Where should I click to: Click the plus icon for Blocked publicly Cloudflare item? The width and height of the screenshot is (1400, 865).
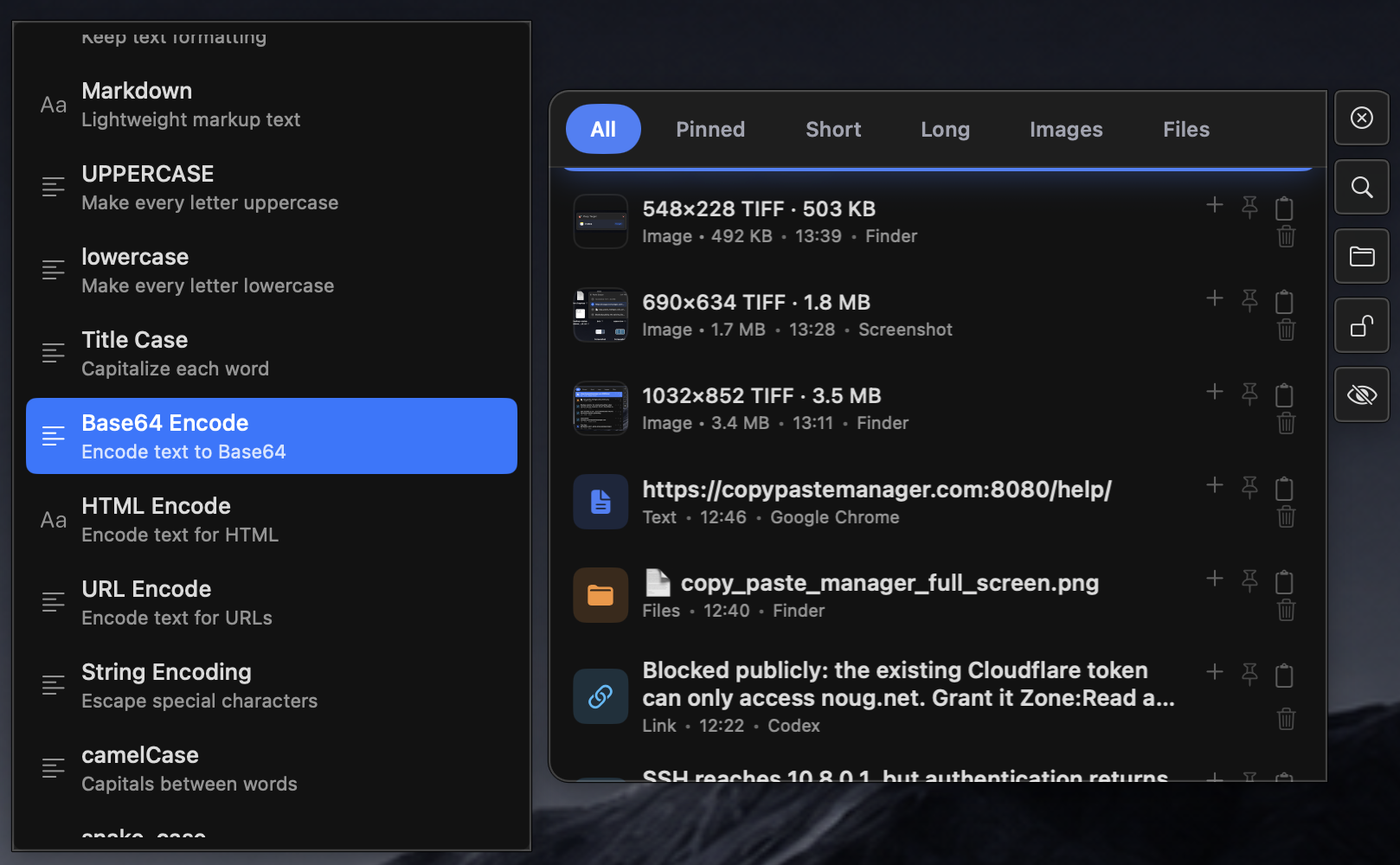(1215, 671)
